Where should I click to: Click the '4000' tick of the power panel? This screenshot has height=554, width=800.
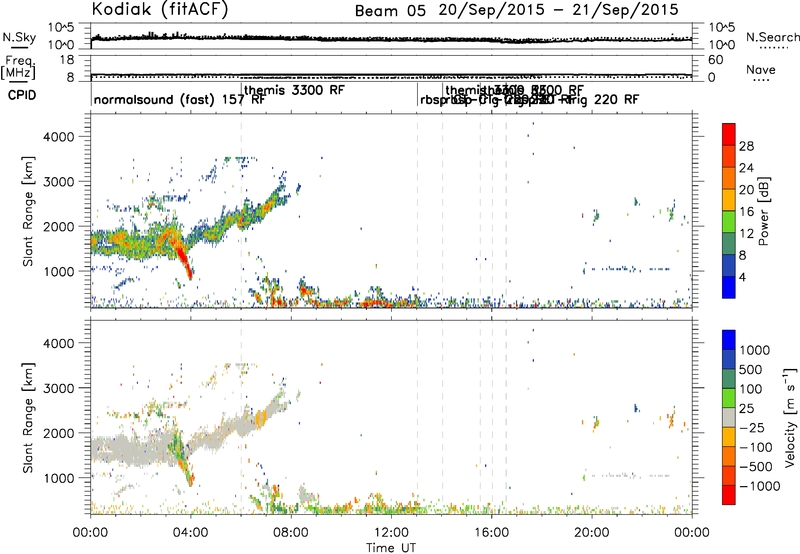[58, 137]
